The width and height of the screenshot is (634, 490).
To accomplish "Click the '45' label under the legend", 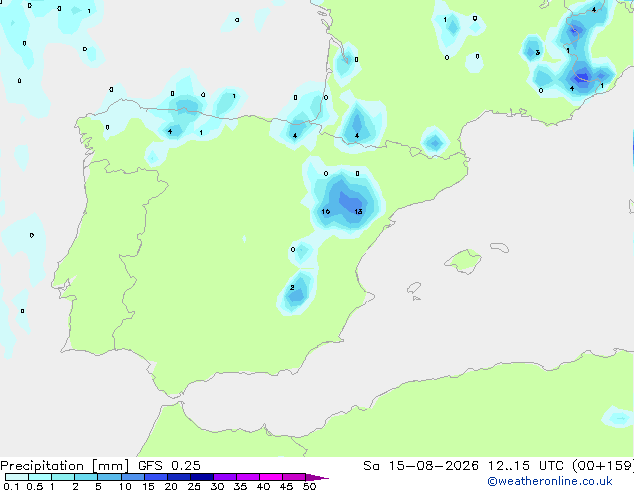I will [x=286, y=486].
